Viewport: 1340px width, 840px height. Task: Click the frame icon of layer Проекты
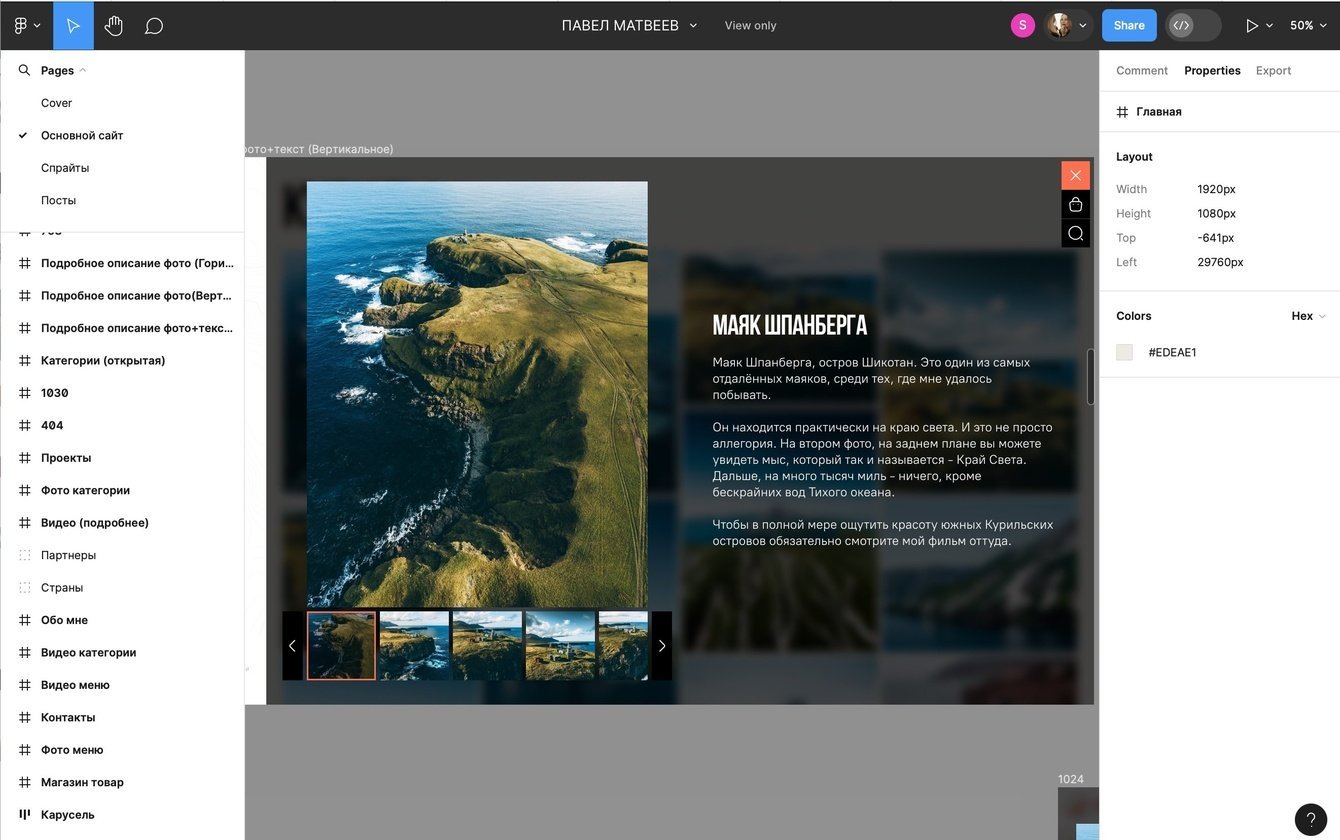coord(25,458)
